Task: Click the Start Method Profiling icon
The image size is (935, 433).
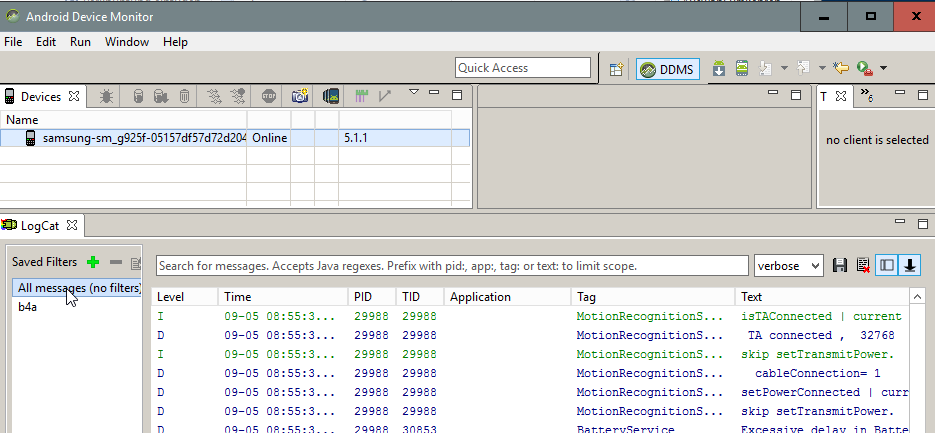Action: pyautogui.click(x=238, y=96)
